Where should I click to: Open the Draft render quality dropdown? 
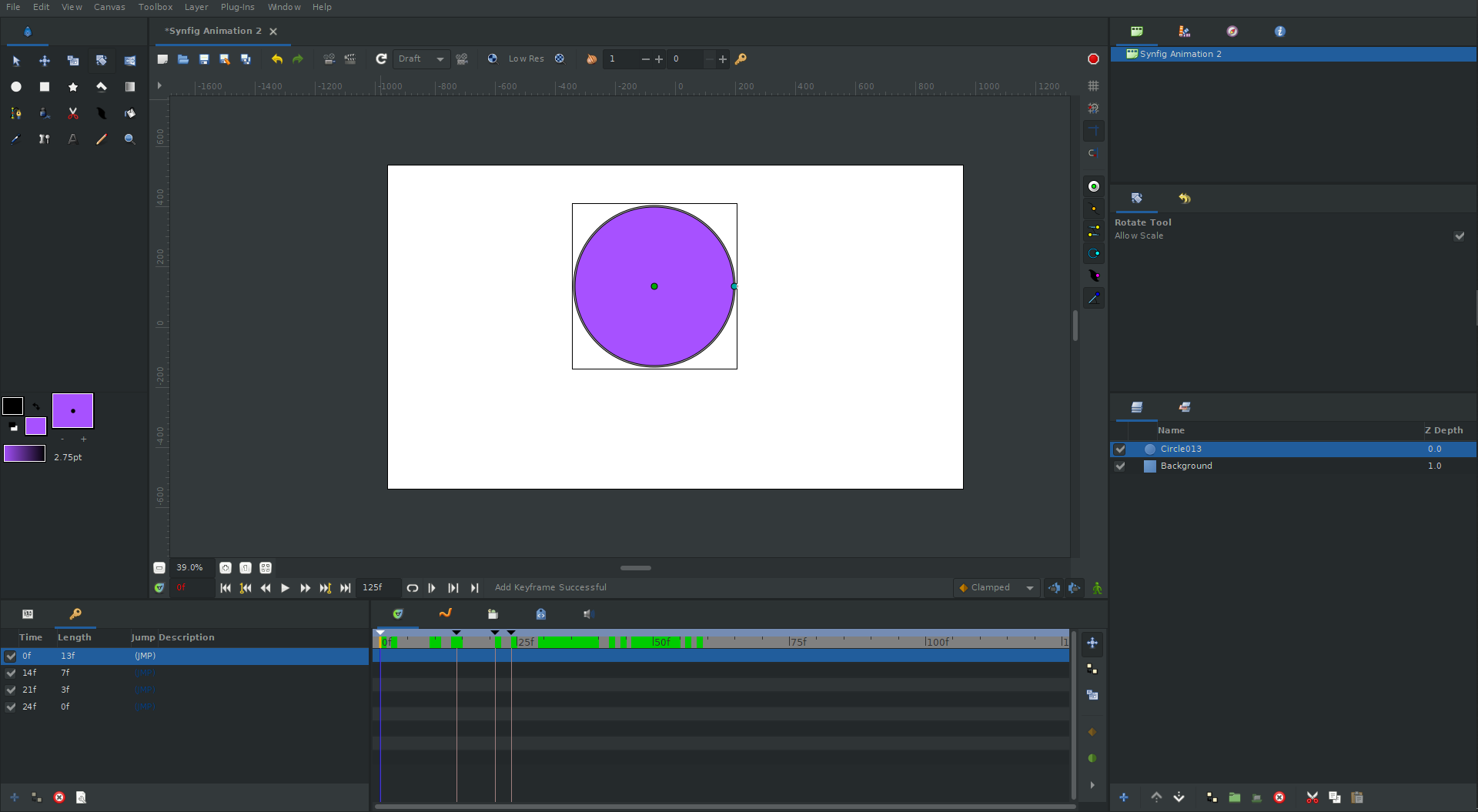[421, 59]
